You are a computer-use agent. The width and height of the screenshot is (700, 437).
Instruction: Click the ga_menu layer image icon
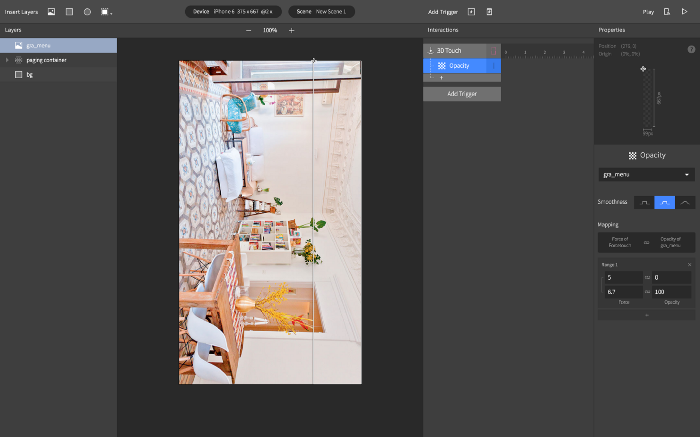(18, 46)
